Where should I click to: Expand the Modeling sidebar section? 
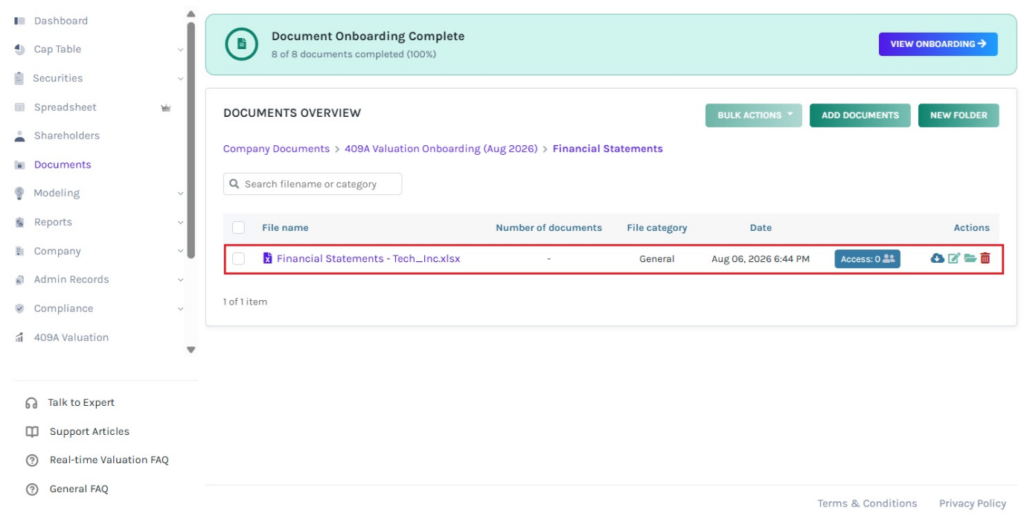coord(180,193)
